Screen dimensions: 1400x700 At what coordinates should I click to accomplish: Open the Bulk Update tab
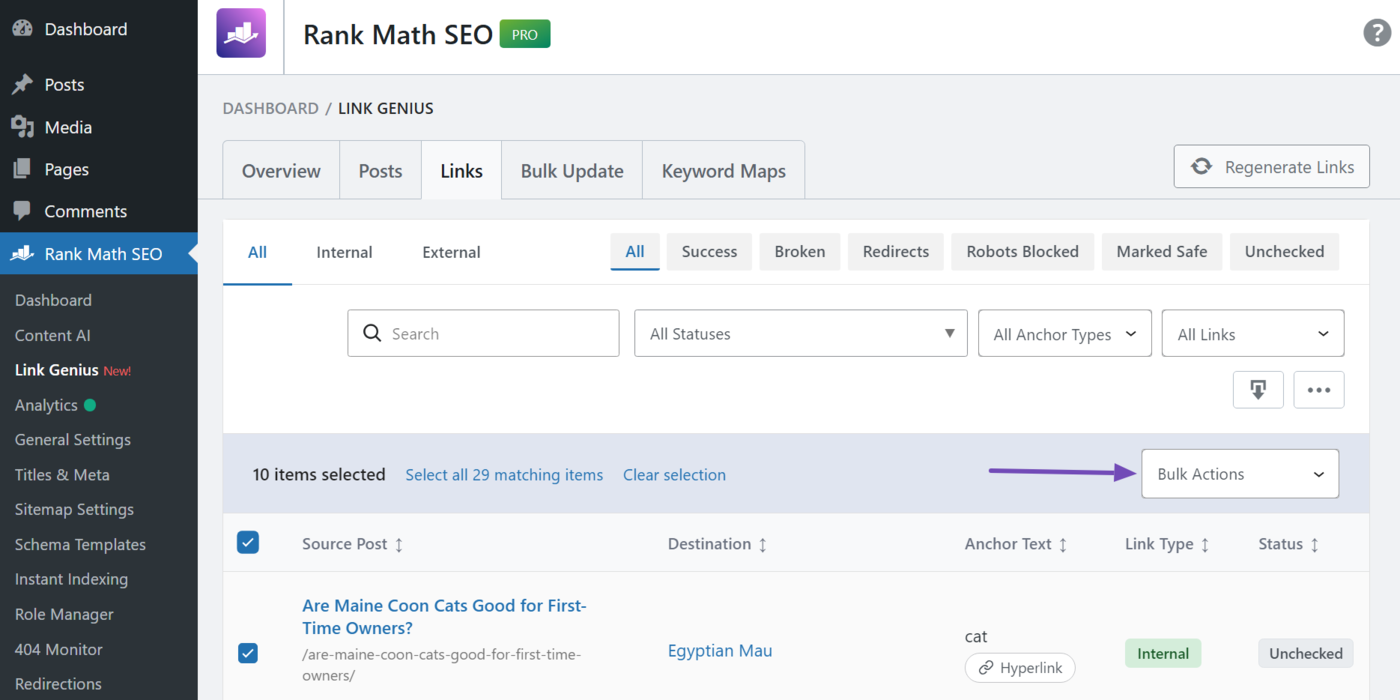(x=572, y=171)
